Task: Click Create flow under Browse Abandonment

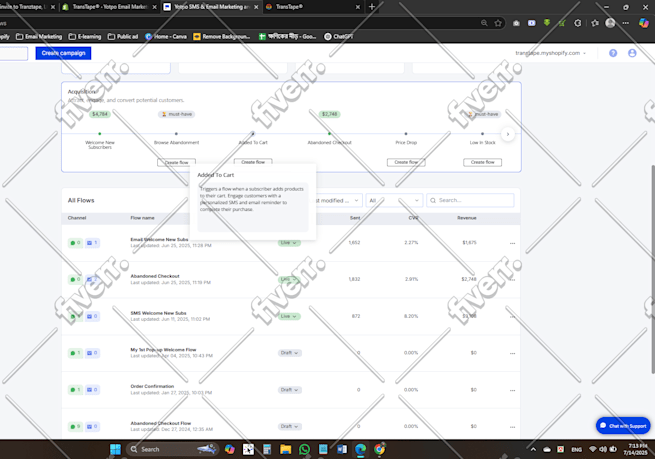Action: (x=176, y=162)
